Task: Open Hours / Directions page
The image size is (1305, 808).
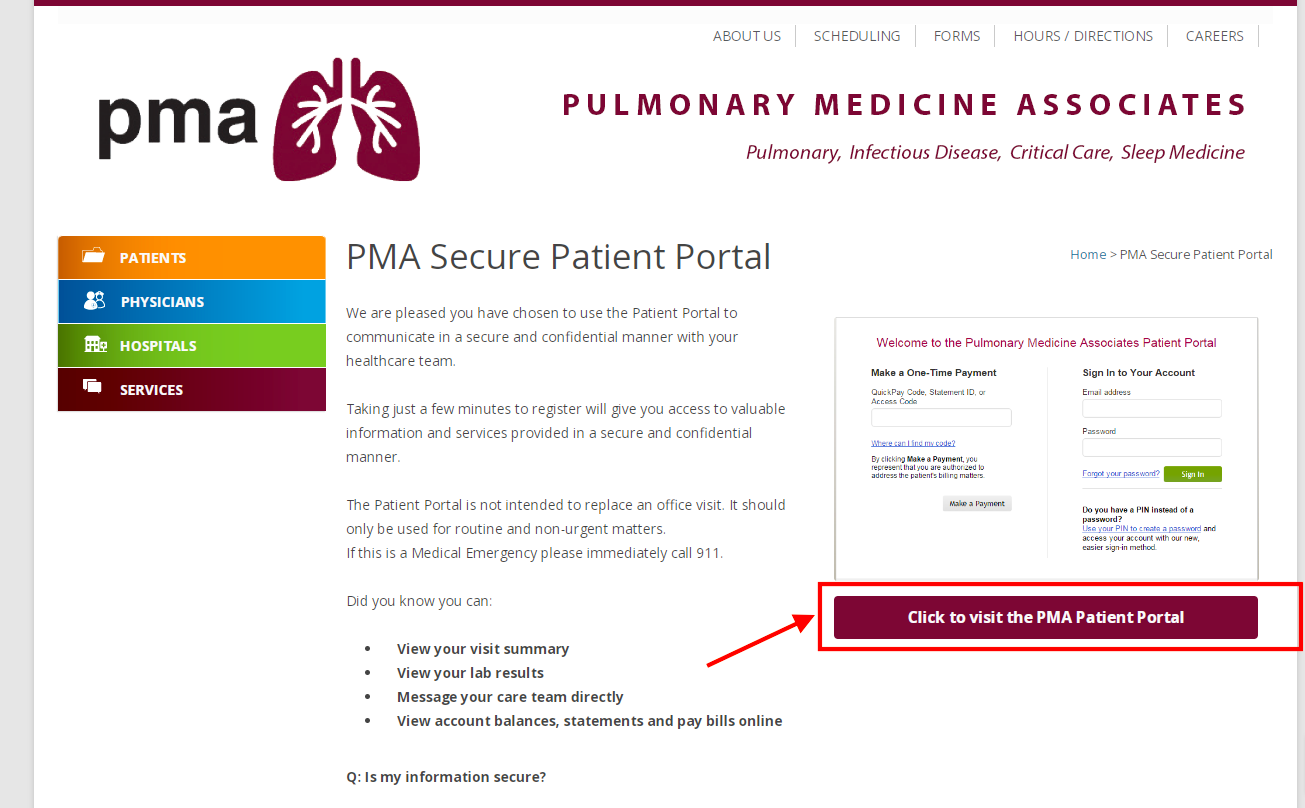Action: pos(1083,36)
